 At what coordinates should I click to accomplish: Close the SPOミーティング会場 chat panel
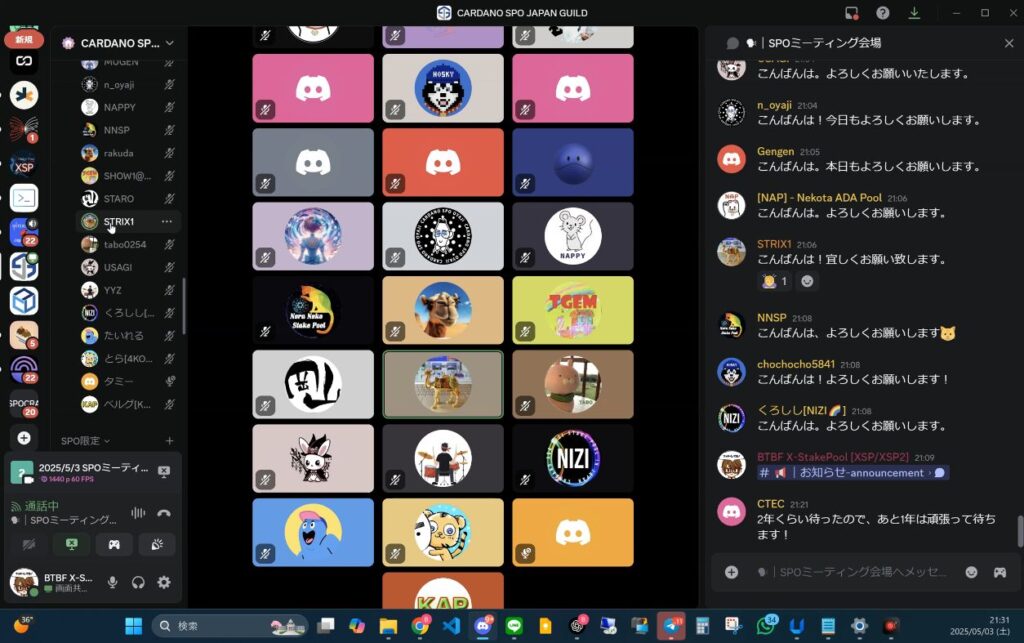1009,43
